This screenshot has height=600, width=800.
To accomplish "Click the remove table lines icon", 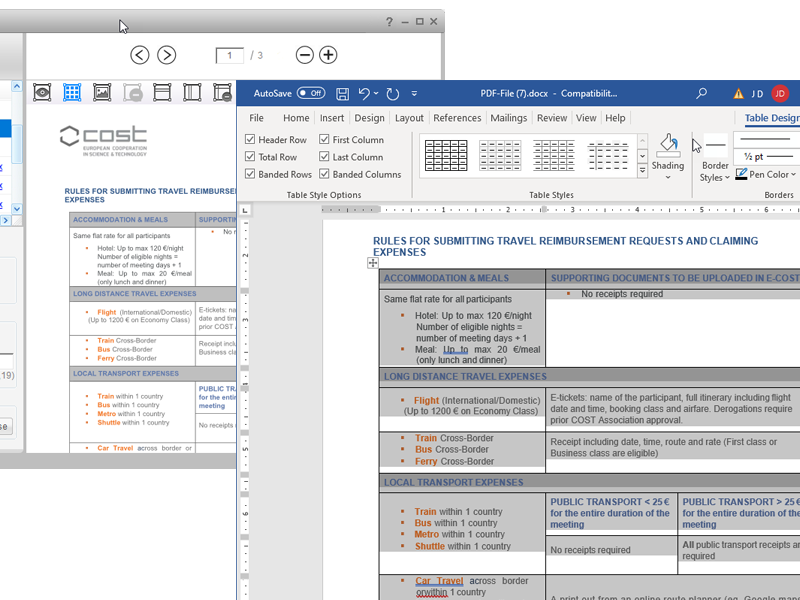I will point(222,92).
